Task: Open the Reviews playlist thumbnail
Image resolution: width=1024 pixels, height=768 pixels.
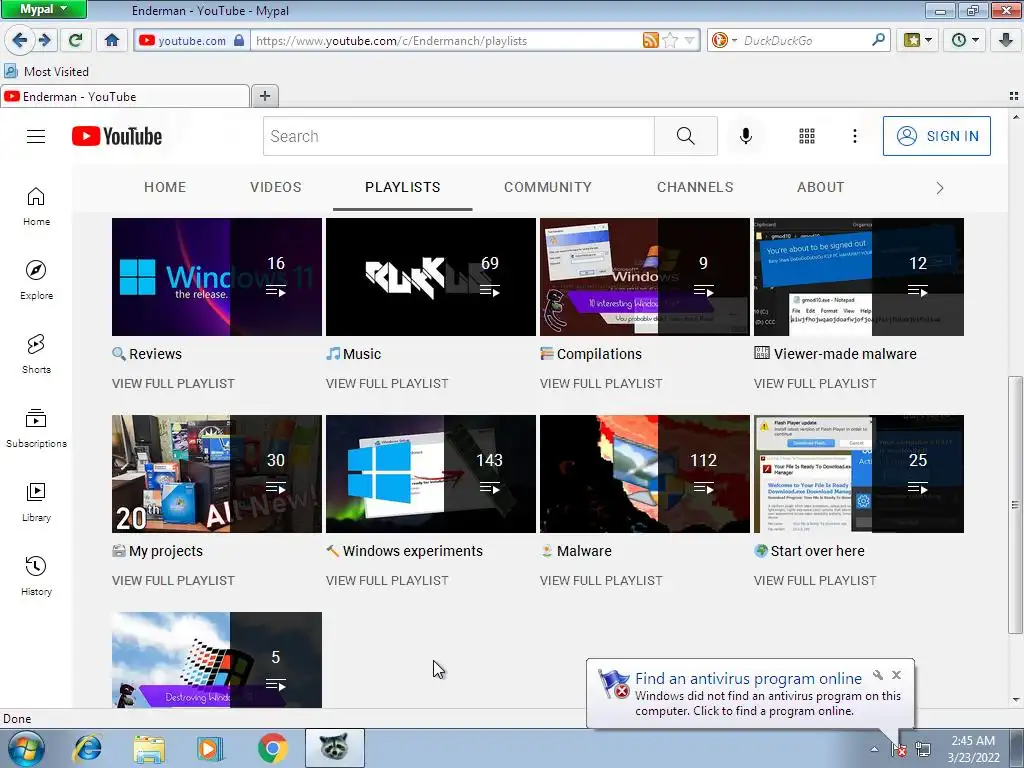Action: click(x=217, y=277)
